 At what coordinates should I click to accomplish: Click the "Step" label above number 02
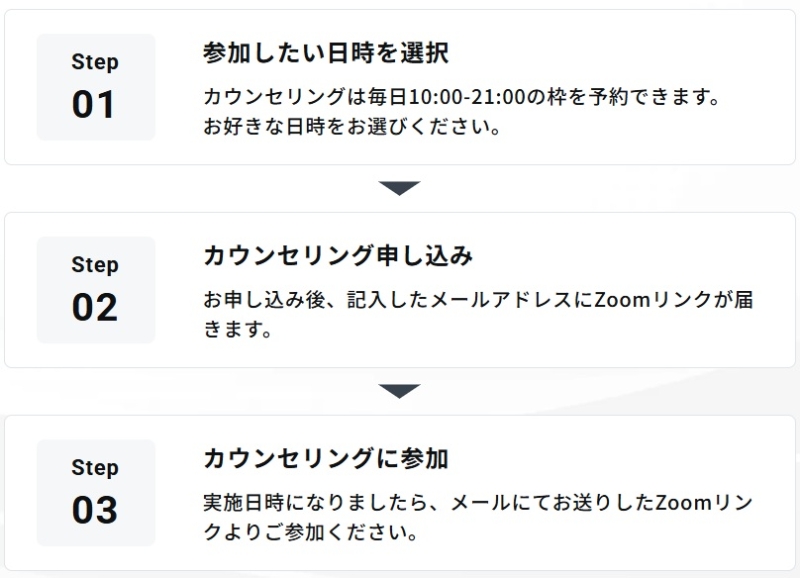[x=95, y=265]
